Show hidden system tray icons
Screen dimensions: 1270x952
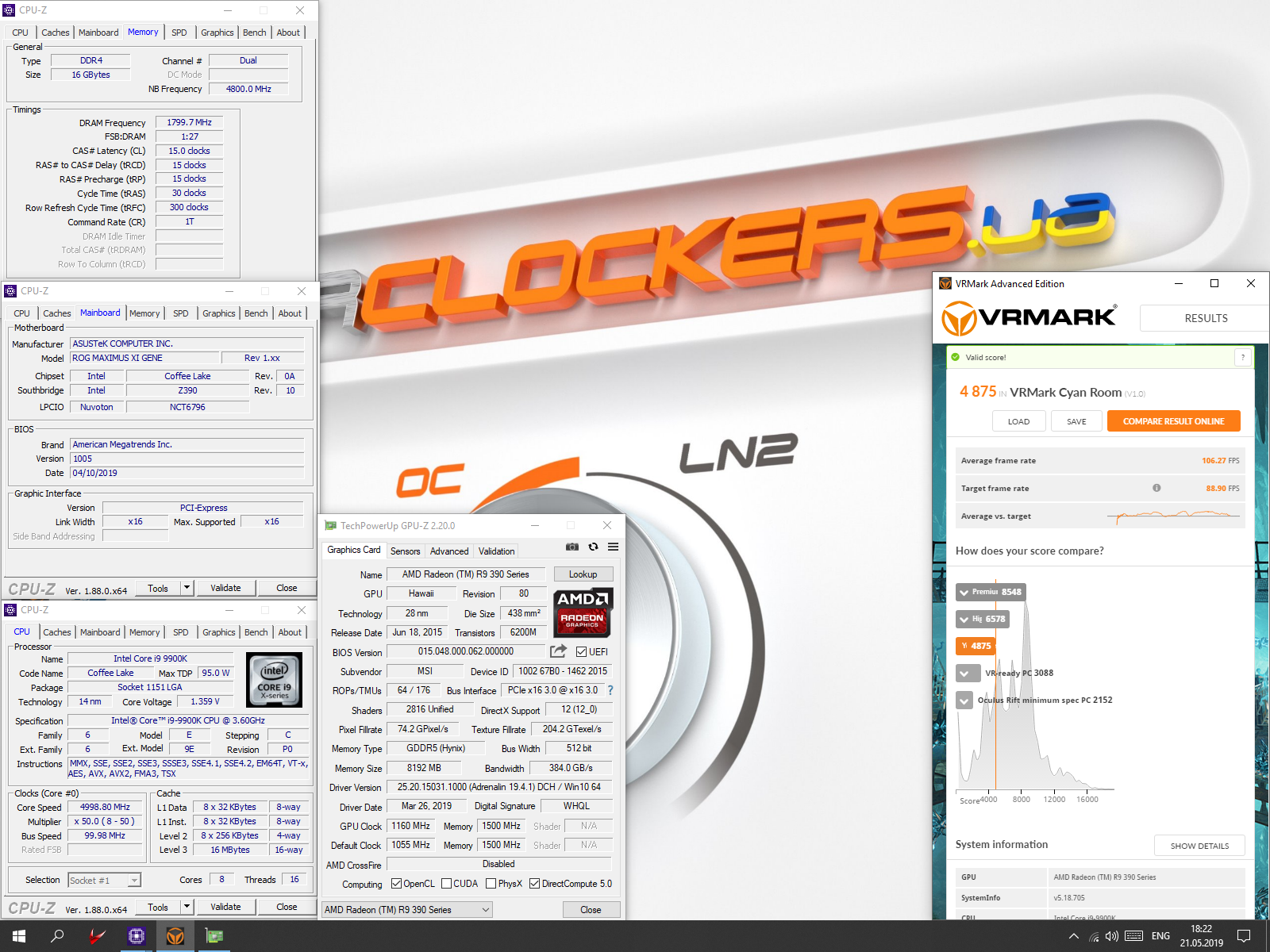pos(1074,936)
